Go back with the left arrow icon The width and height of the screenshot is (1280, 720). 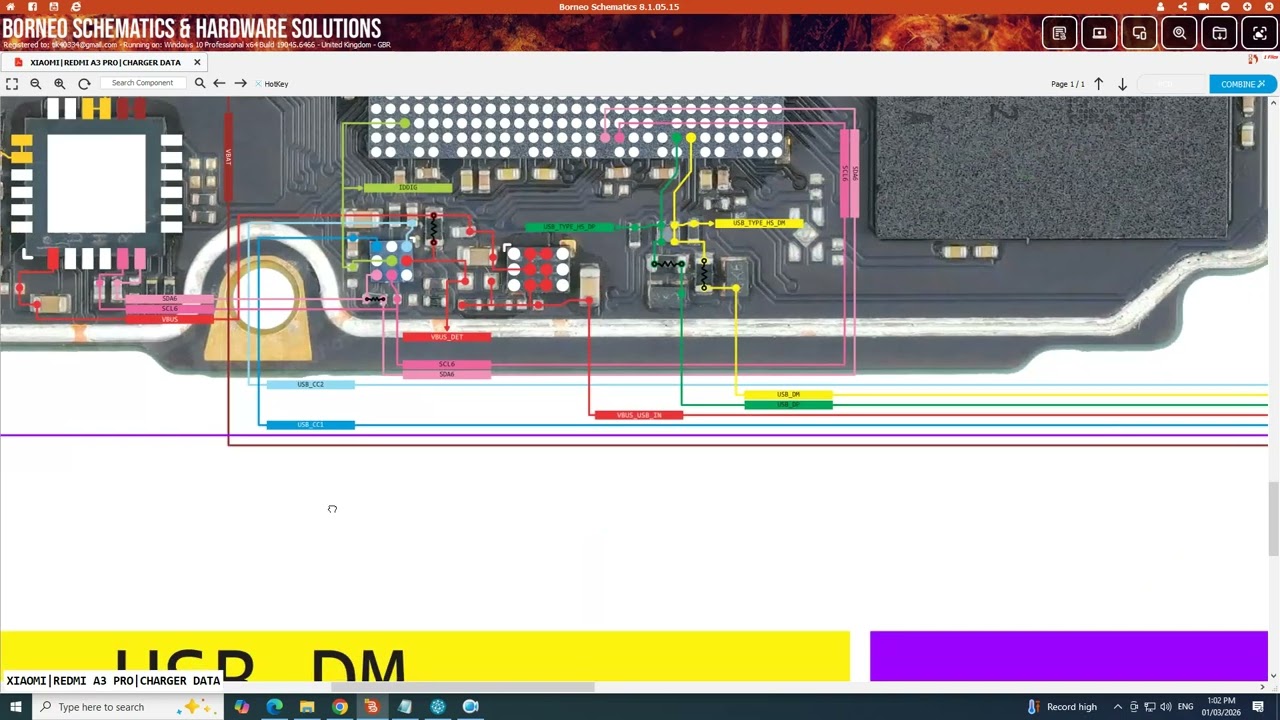[219, 84]
